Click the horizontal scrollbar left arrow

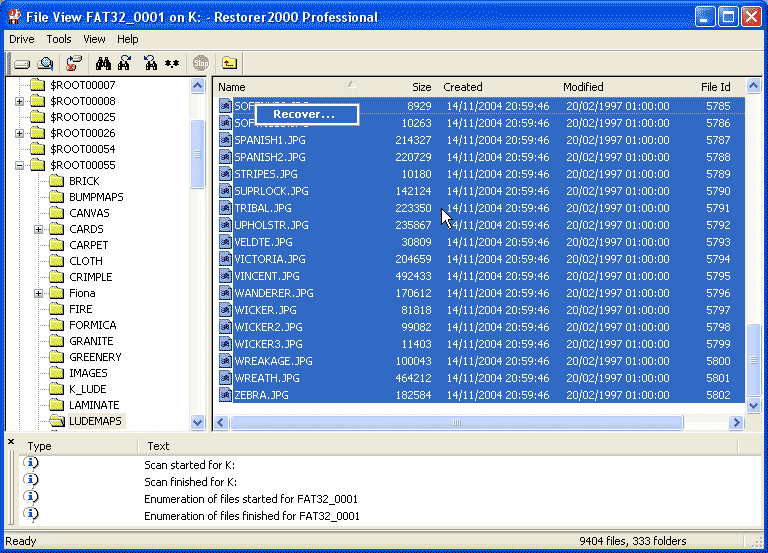221,423
